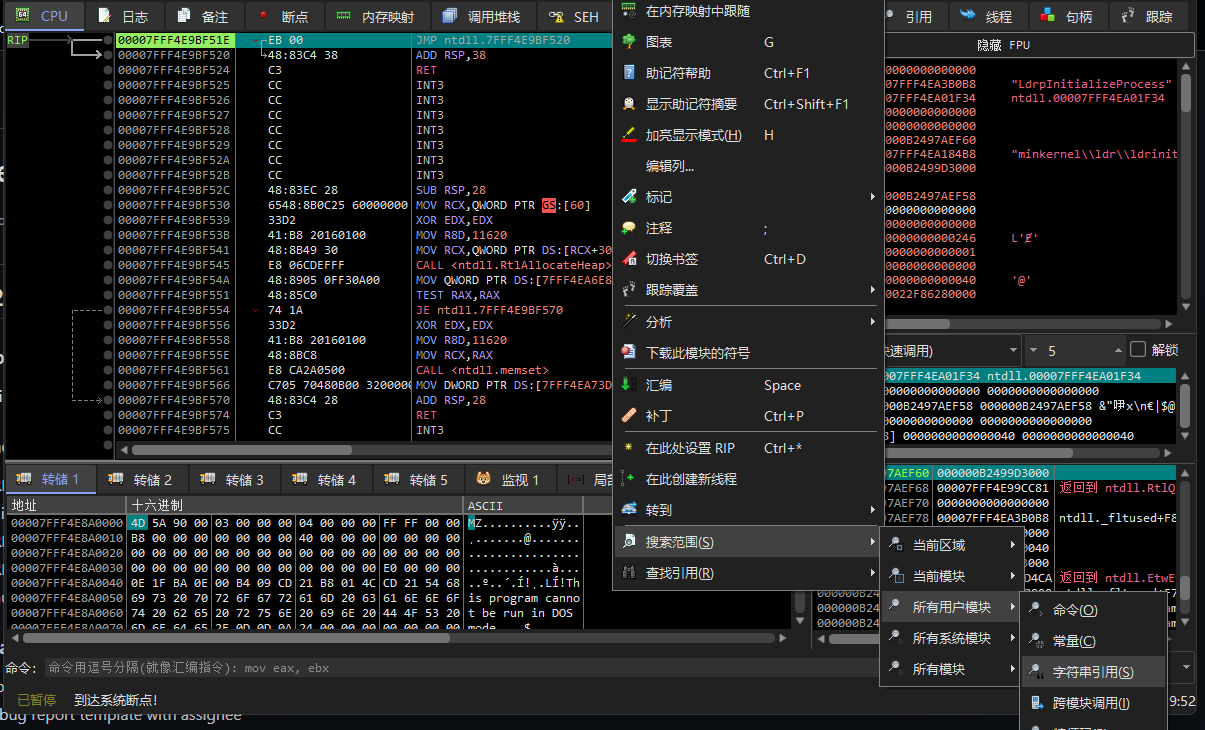
Task: Toggle breakpoint dot at address 00007FFF4E9BF52C
Action: coord(108,190)
